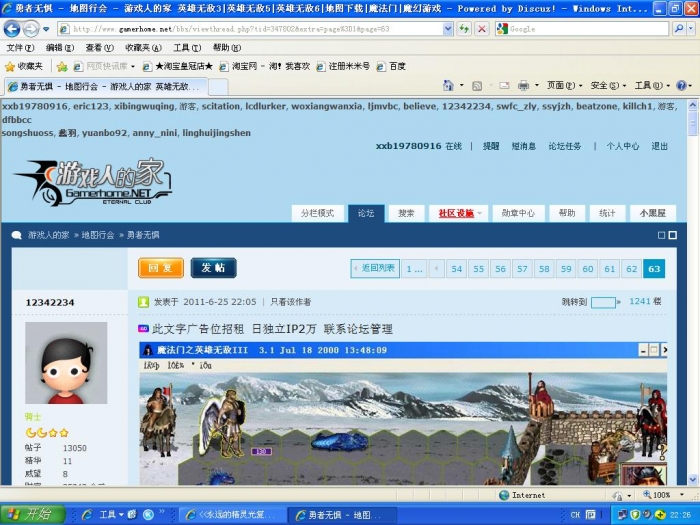The image size is (700, 525).
Task: Expand the print options dropdown arrow
Action: 537,85
